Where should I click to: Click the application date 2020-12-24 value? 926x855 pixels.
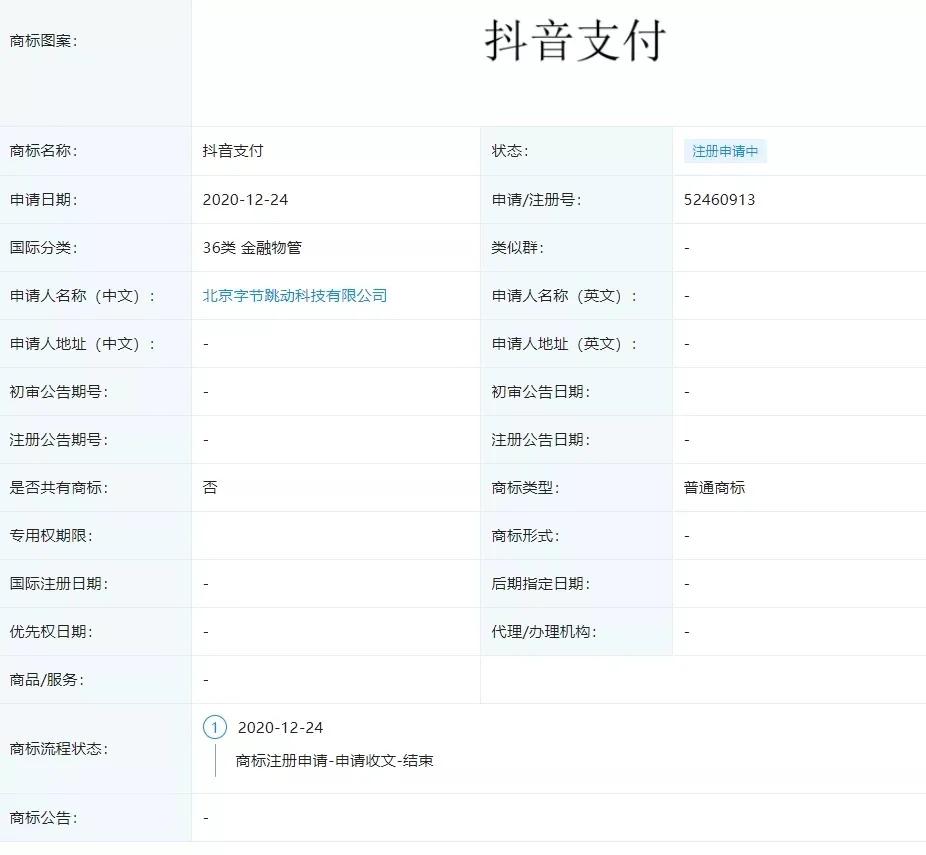245,200
